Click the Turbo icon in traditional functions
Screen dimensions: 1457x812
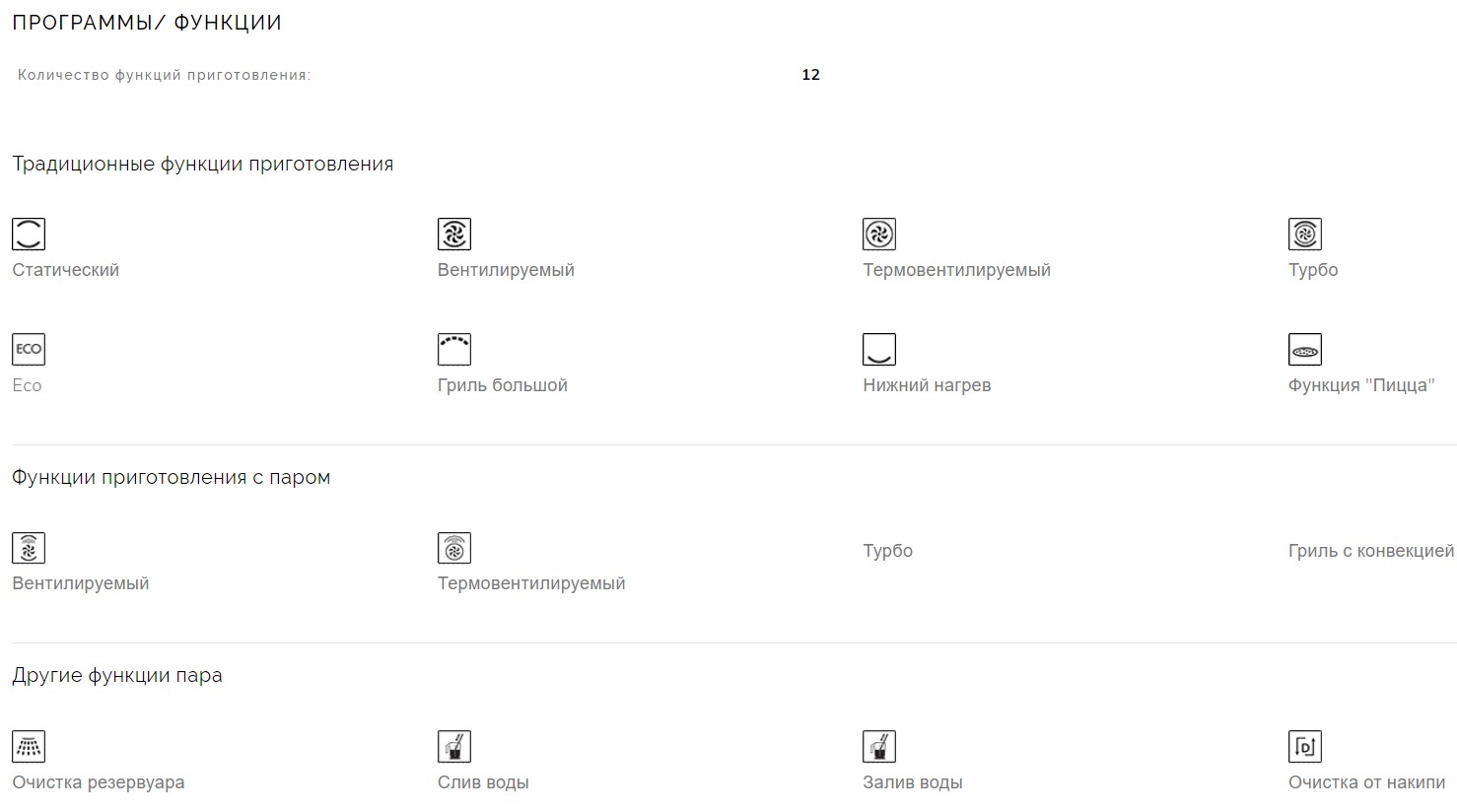pos(1305,235)
